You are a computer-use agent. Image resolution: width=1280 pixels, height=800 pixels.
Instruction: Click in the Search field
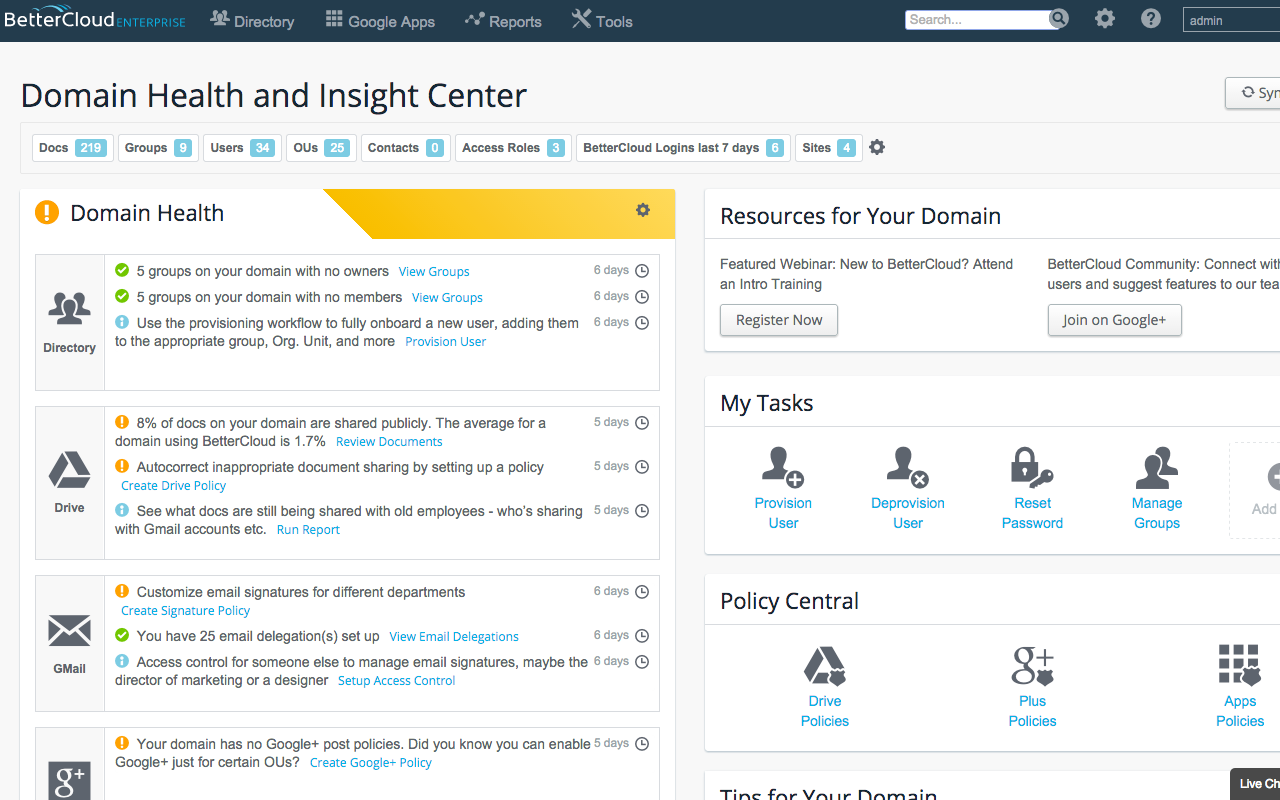pyautogui.click(x=977, y=19)
